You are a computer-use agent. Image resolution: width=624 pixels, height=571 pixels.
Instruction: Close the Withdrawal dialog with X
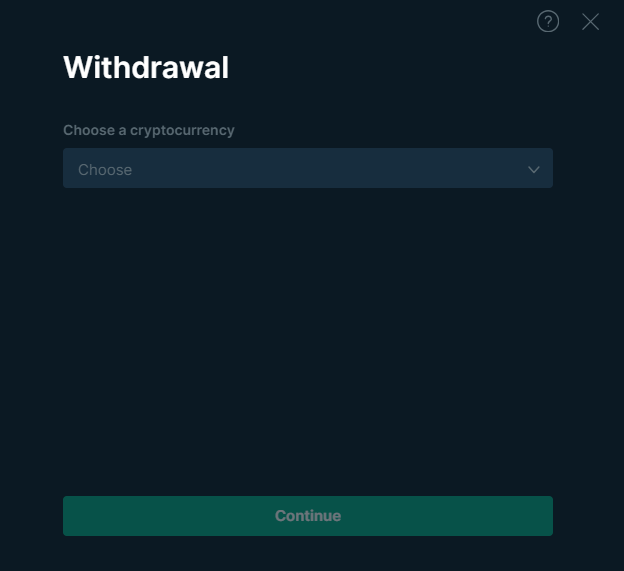(591, 21)
